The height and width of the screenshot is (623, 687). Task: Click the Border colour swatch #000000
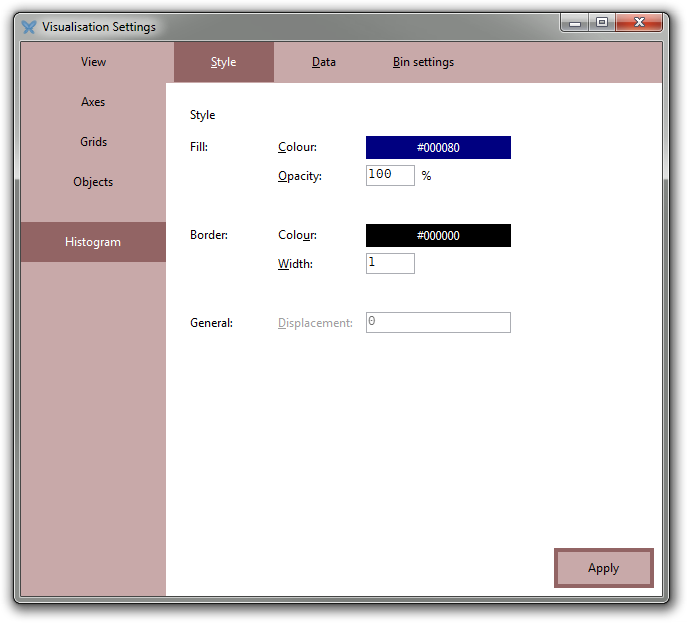[x=438, y=236]
